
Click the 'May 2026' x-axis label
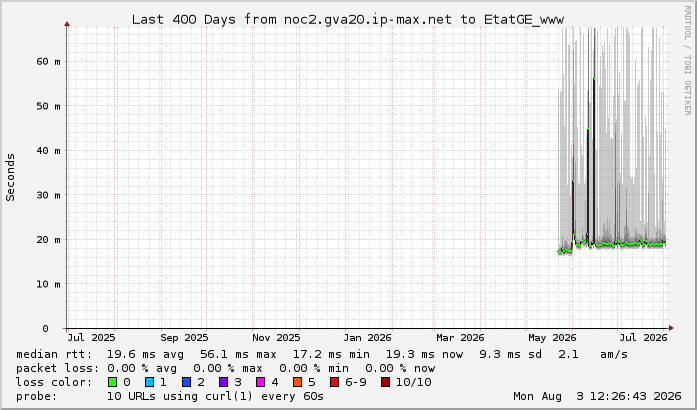[x=552, y=338]
